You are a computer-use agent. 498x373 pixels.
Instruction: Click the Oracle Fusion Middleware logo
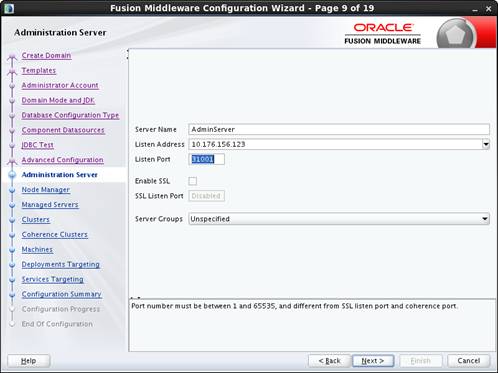pos(383,34)
